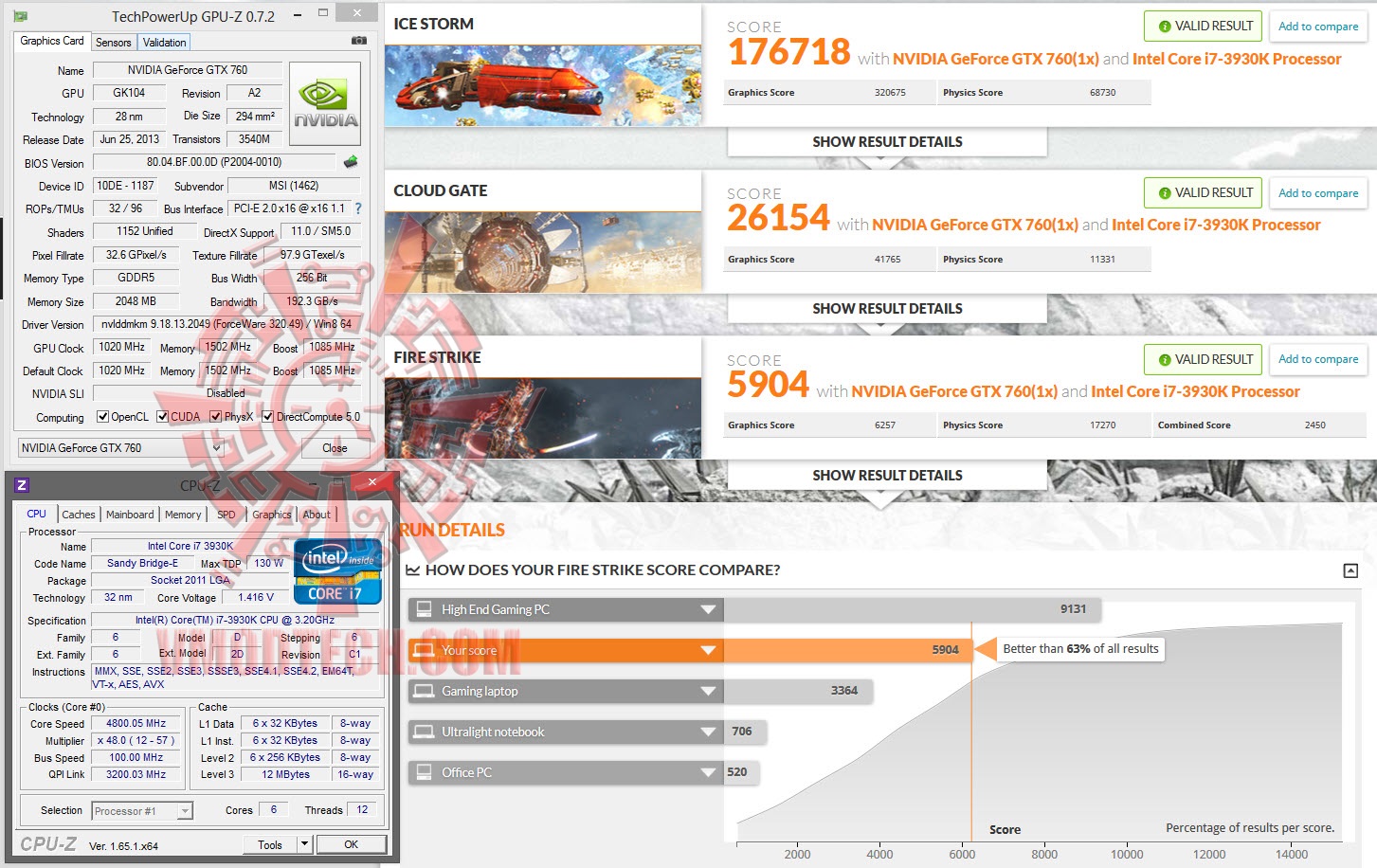Click the VALID RESULT badge for Cloud Gate
This screenshot has width=1377, height=868.
click(1204, 193)
